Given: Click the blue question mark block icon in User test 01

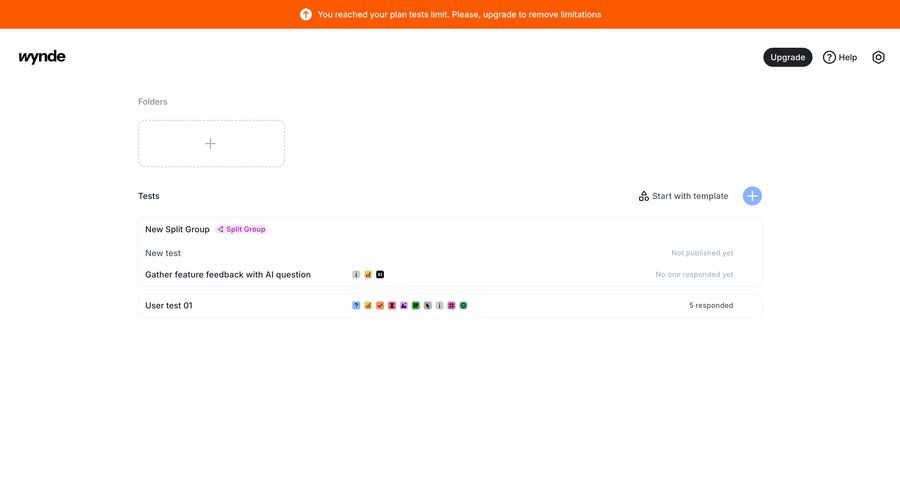Looking at the screenshot, I should coord(356,305).
